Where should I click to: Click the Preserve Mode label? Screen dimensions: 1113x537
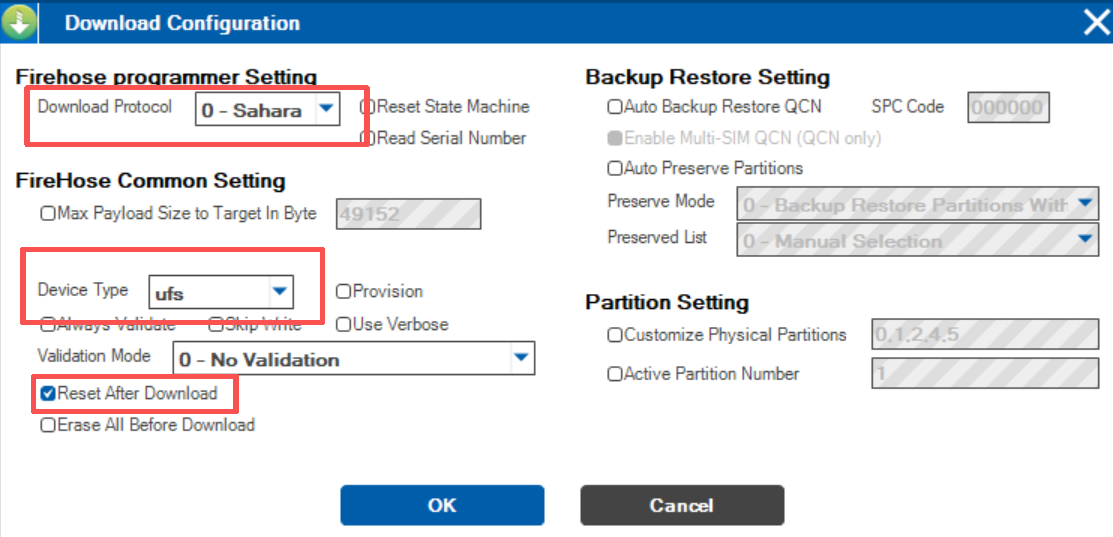pos(661,201)
